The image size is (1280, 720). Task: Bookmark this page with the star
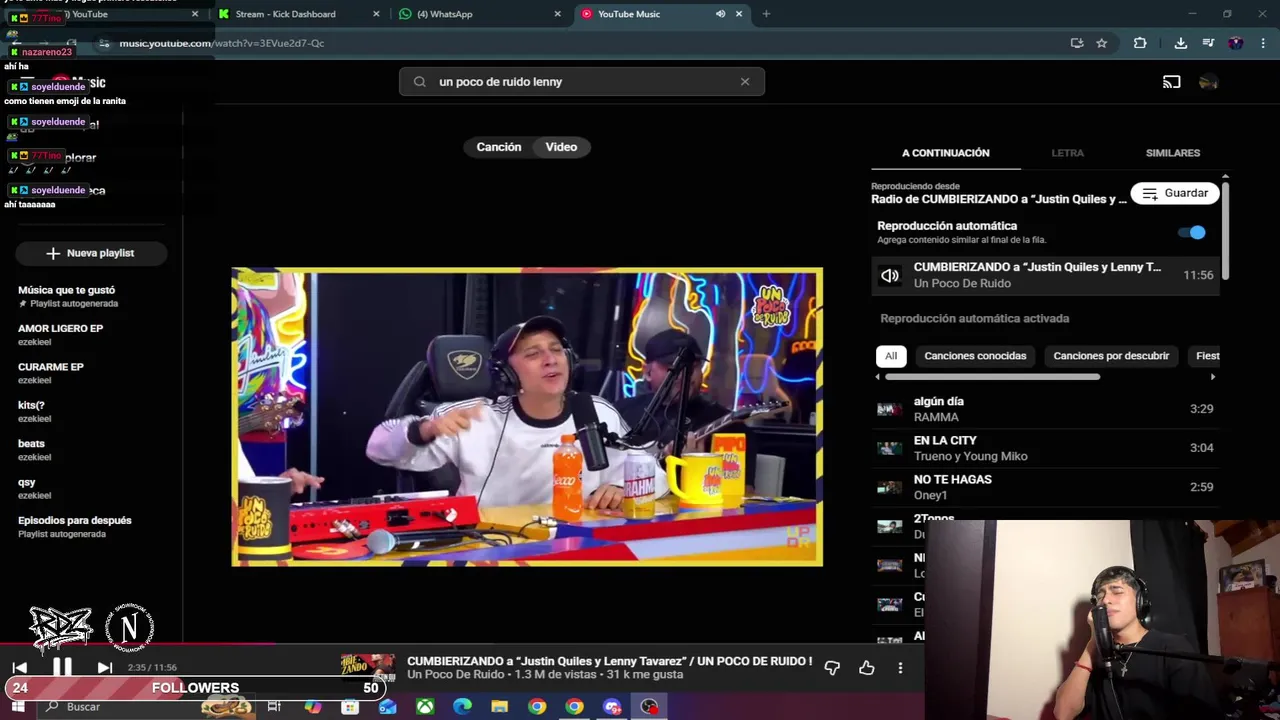[1101, 43]
